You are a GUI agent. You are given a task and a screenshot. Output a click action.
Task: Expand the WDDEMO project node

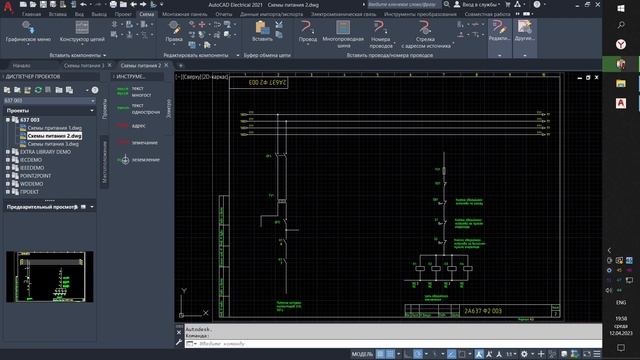pos(8,184)
